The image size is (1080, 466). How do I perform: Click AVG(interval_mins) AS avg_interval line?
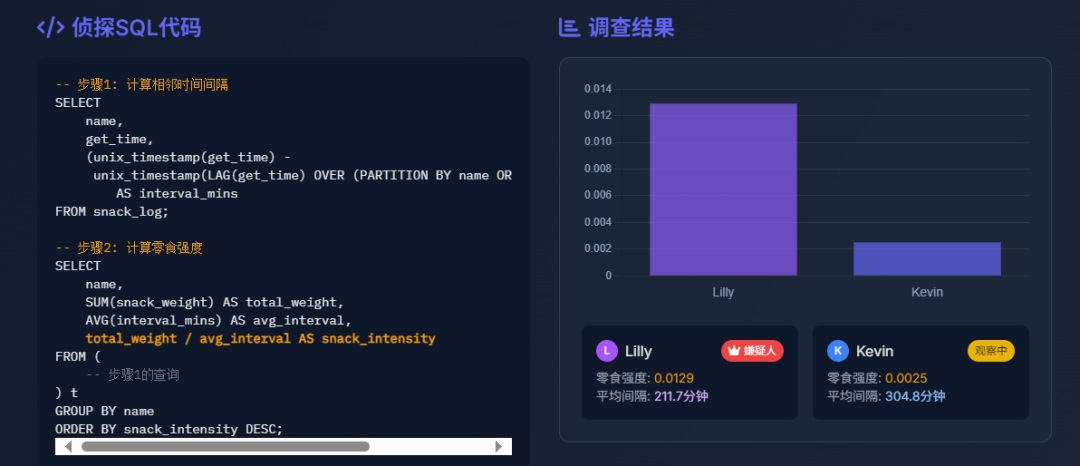218,321
